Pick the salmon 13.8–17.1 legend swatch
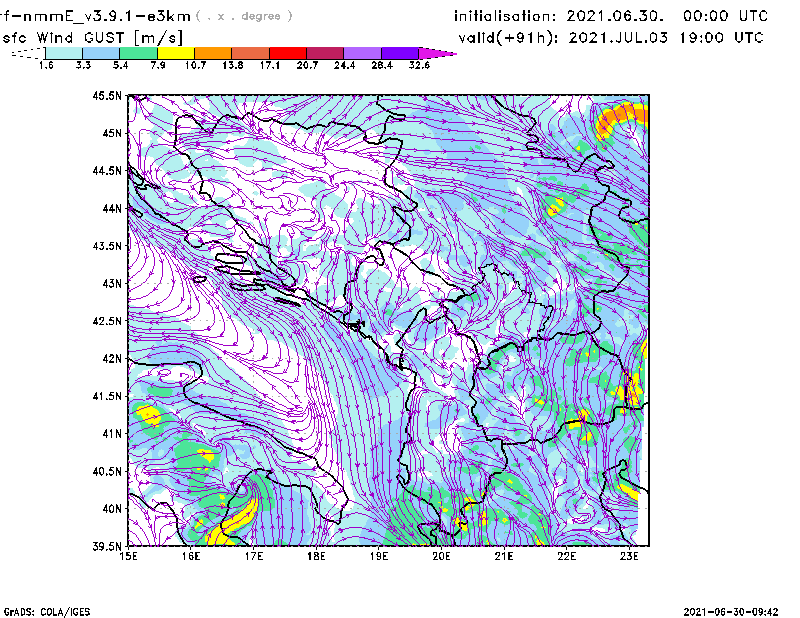The width and height of the screenshot is (800, 618). point(251,53)
